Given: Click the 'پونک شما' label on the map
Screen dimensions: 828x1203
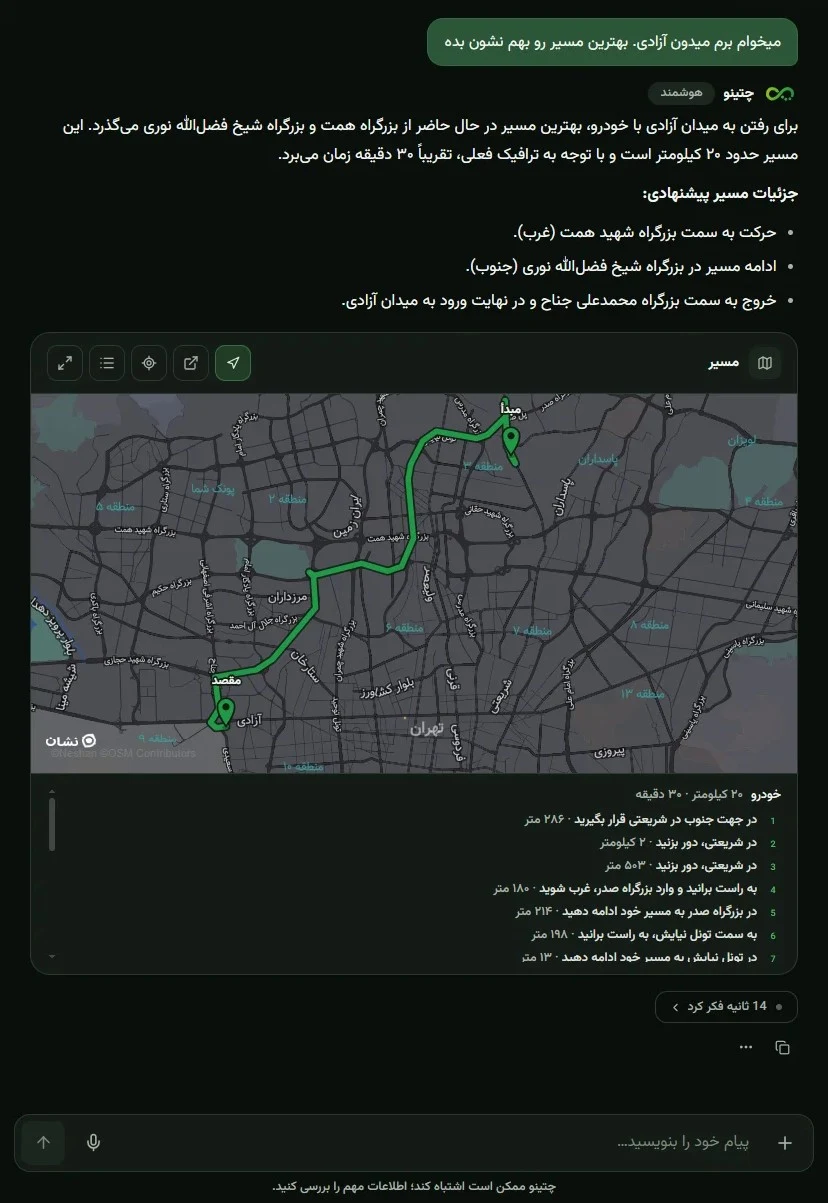Looking at the screenshot, I should click(212, 489).
